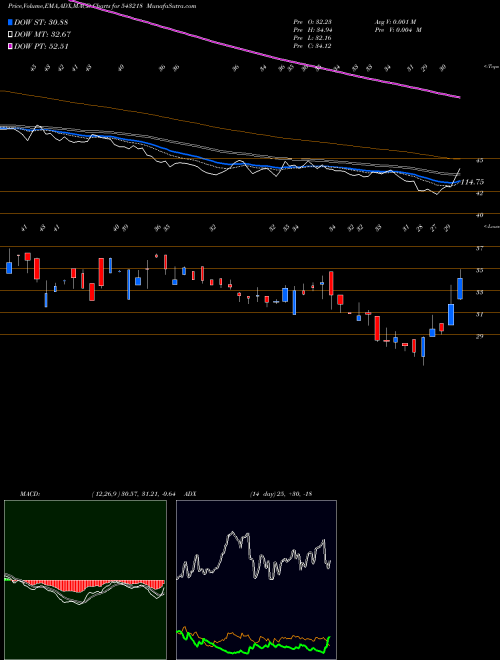Click the Pre V: 0.004 M value
Screen dimensions: 500x660
398,30
